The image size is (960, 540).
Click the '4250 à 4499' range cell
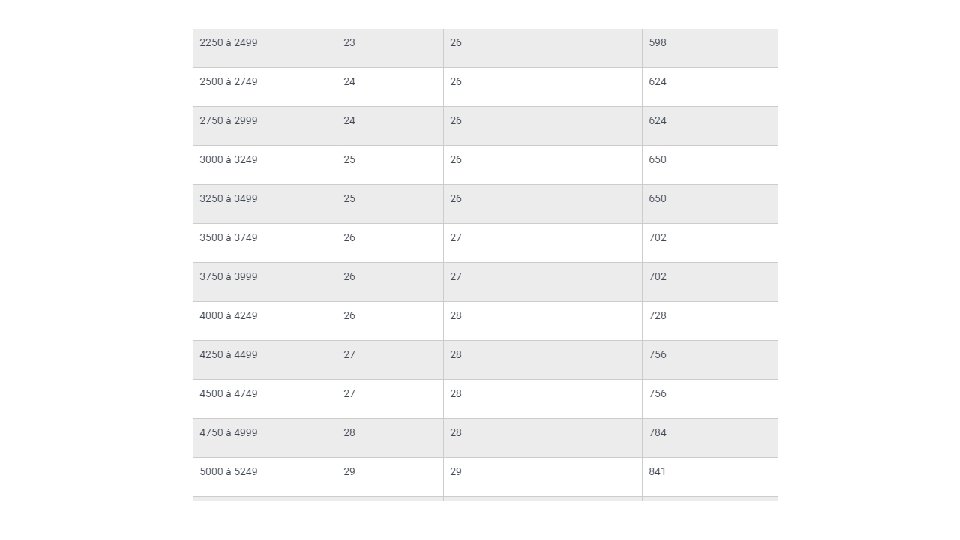click(x=228, y=354)
